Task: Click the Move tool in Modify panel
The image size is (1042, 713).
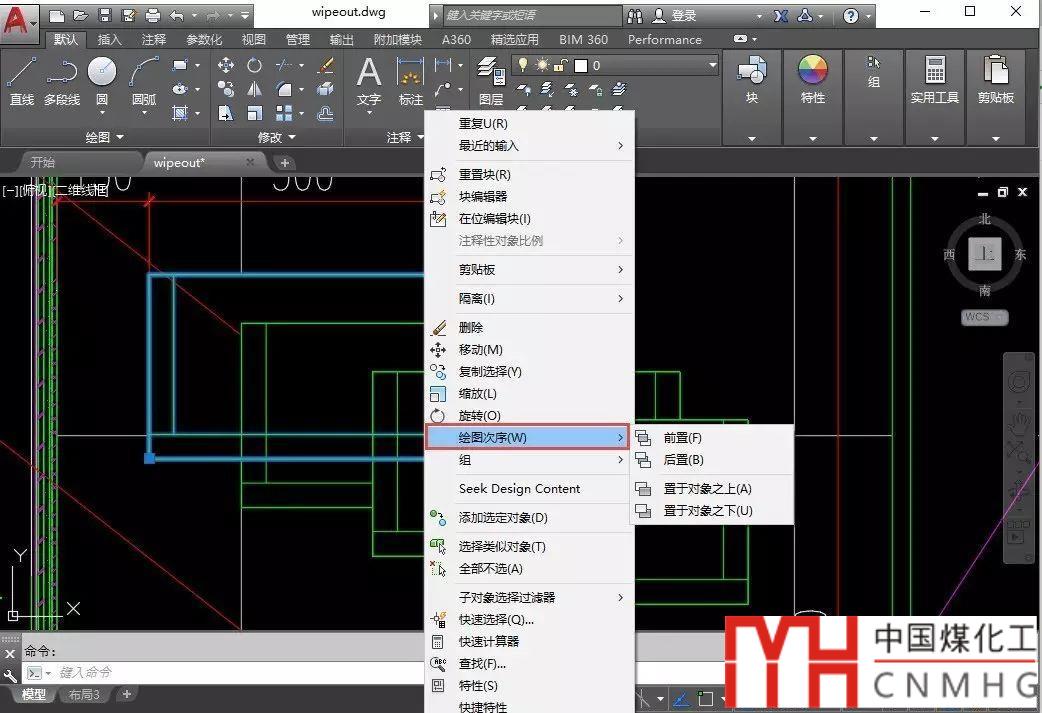Action: tap(226, 65)
